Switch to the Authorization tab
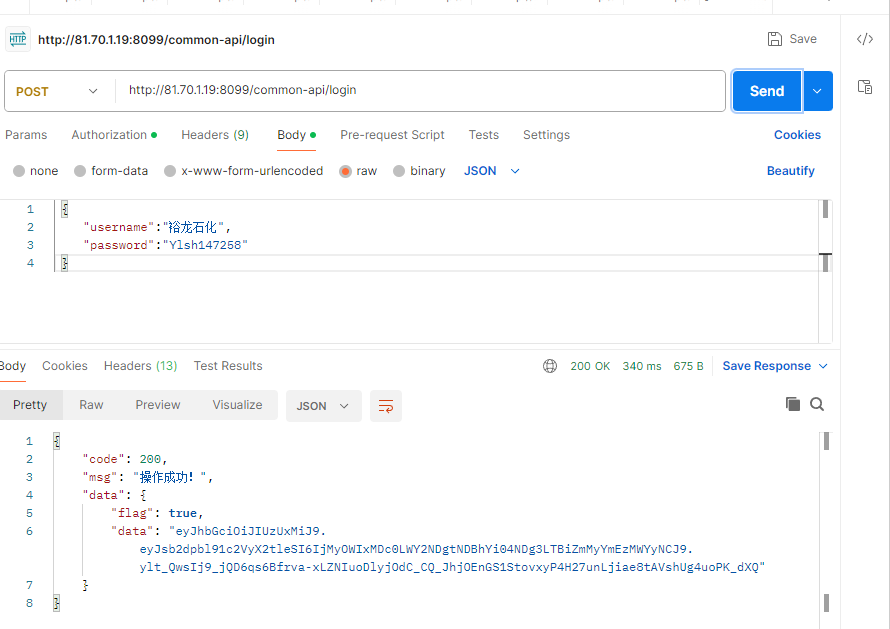Screen dimensions: 890x629 (114, 135)
